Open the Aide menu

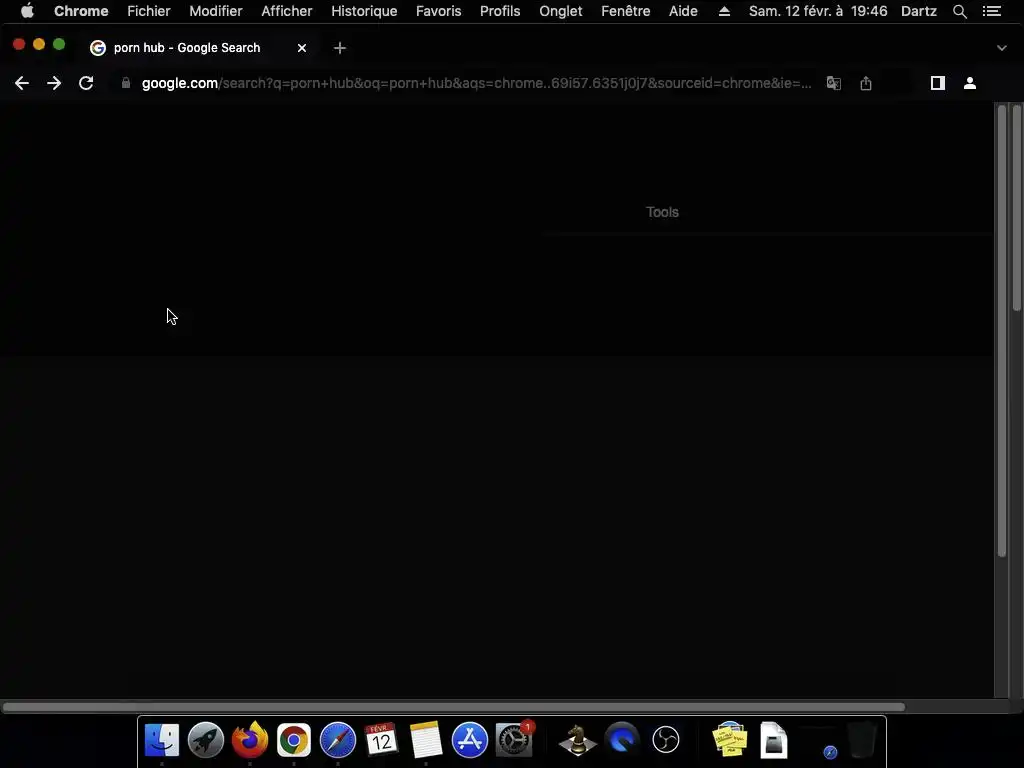click(x=682, y=11)
